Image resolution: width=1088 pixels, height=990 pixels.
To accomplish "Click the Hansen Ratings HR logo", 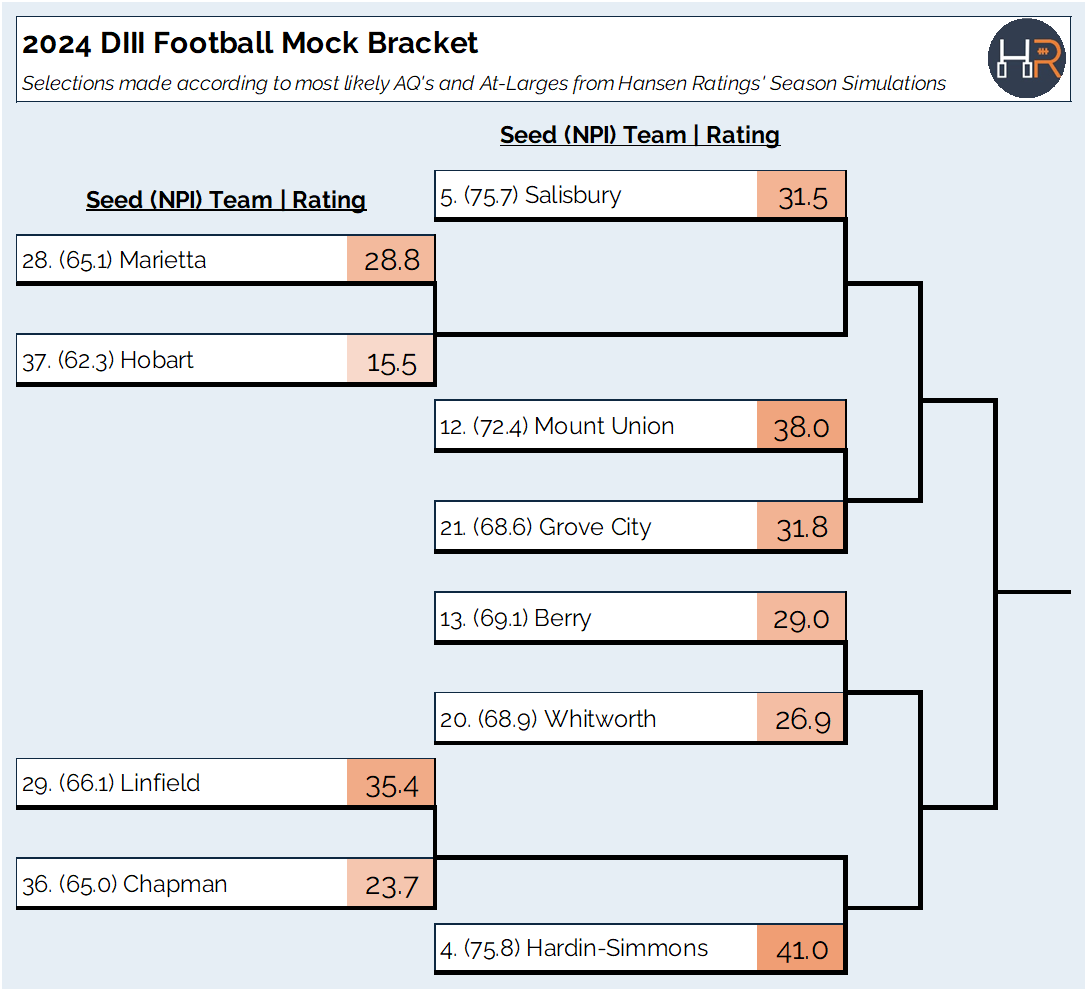I will (1026, 58).
